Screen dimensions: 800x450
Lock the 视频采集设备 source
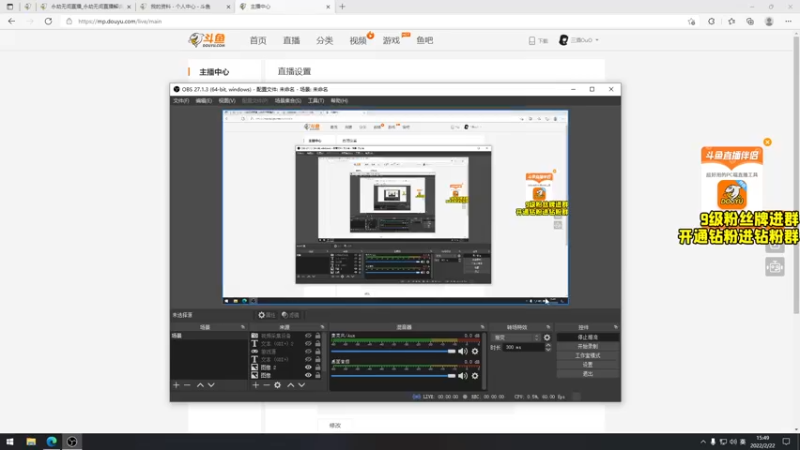(x=318, y=336)
